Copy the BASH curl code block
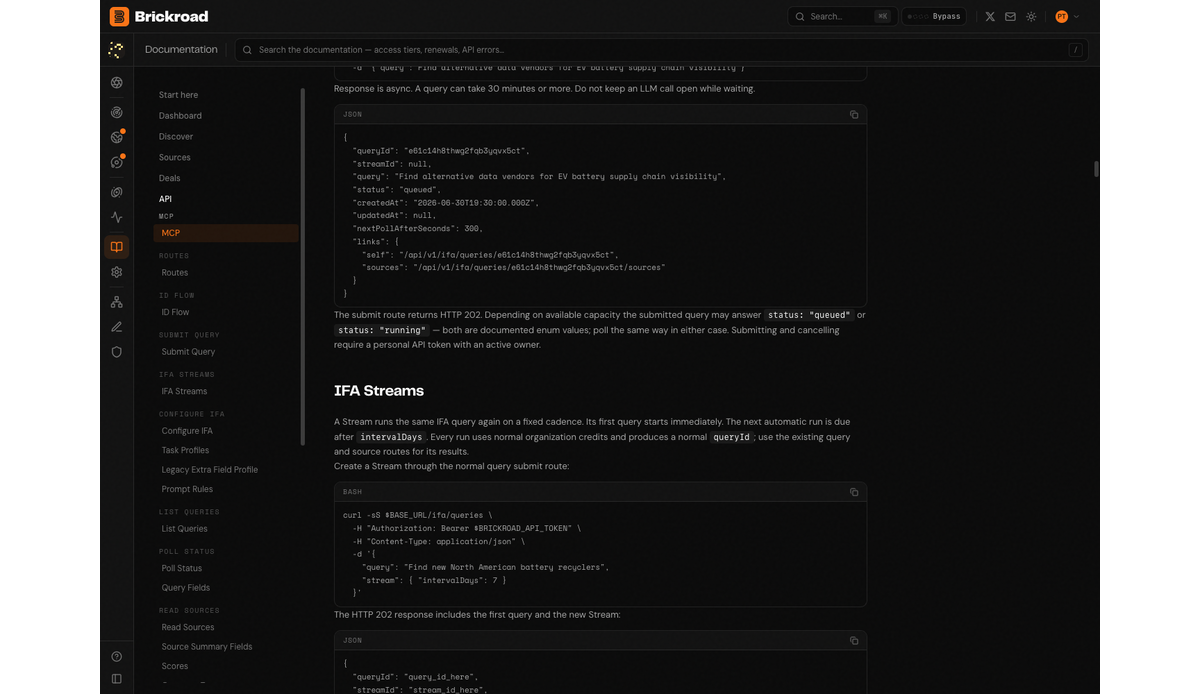Screen dimensions: 1200x694 point(854,492)
